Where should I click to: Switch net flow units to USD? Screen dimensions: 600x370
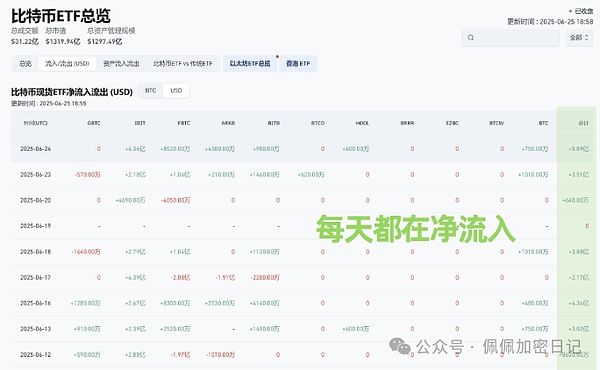tap(176, 91)
